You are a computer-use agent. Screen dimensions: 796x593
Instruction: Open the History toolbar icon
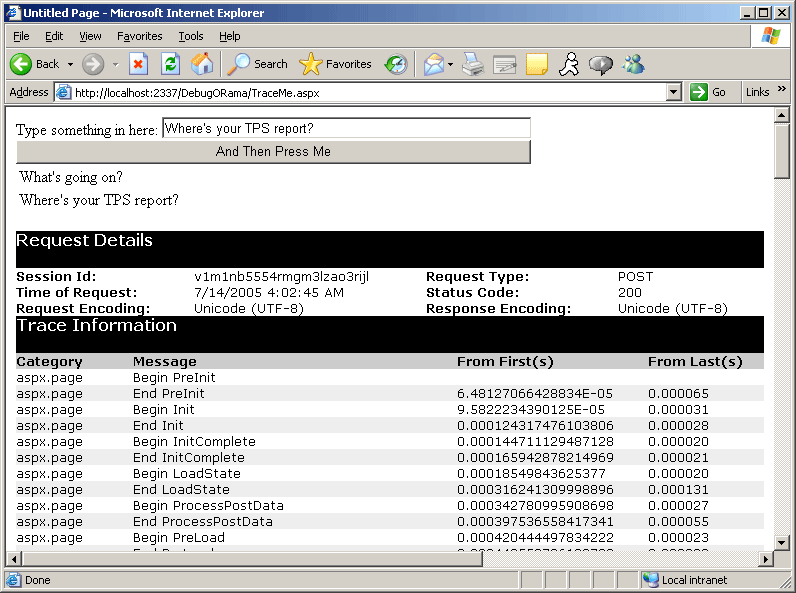397,64
